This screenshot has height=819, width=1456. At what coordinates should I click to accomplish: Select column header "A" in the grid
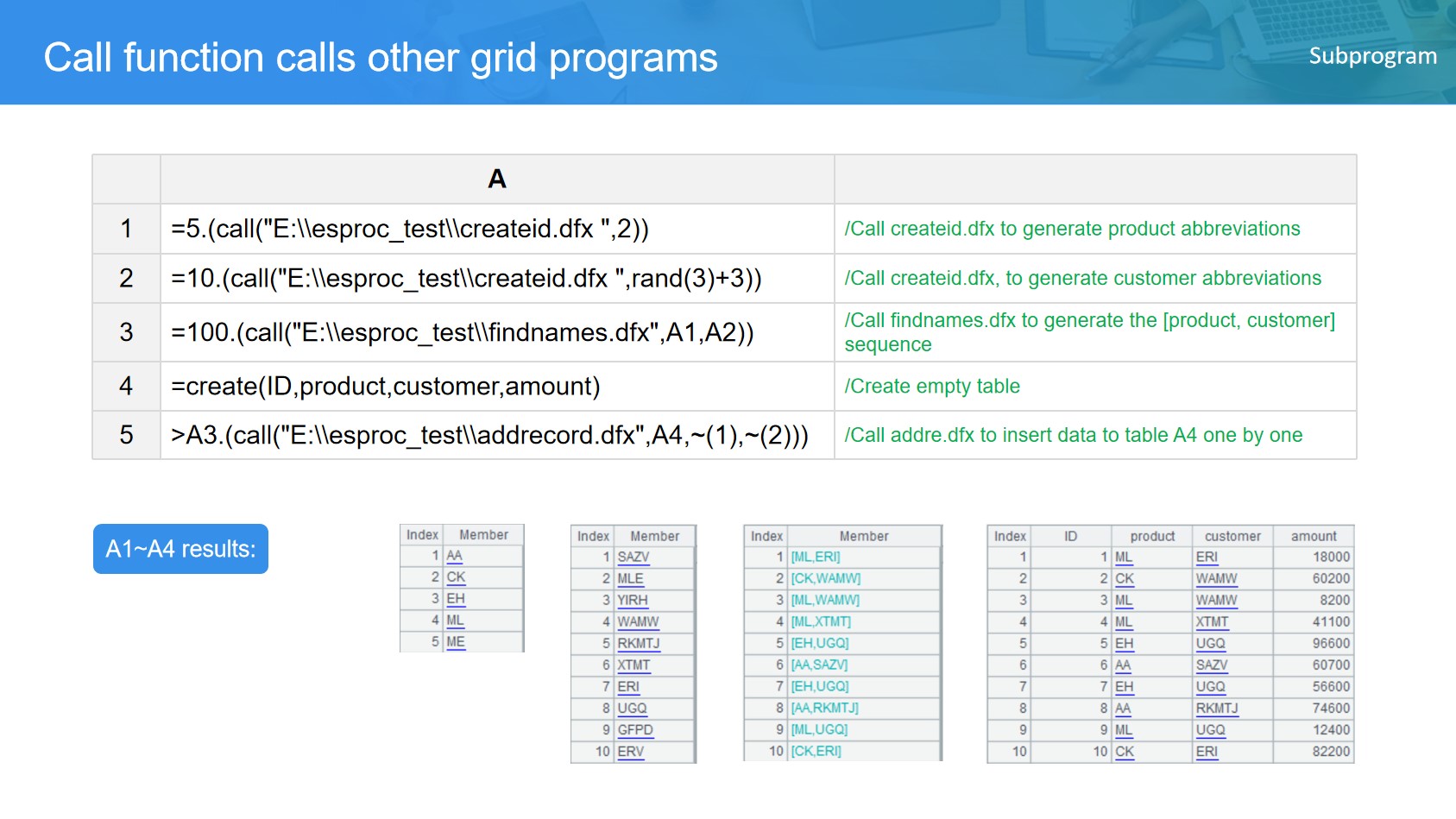pos(496,179)
